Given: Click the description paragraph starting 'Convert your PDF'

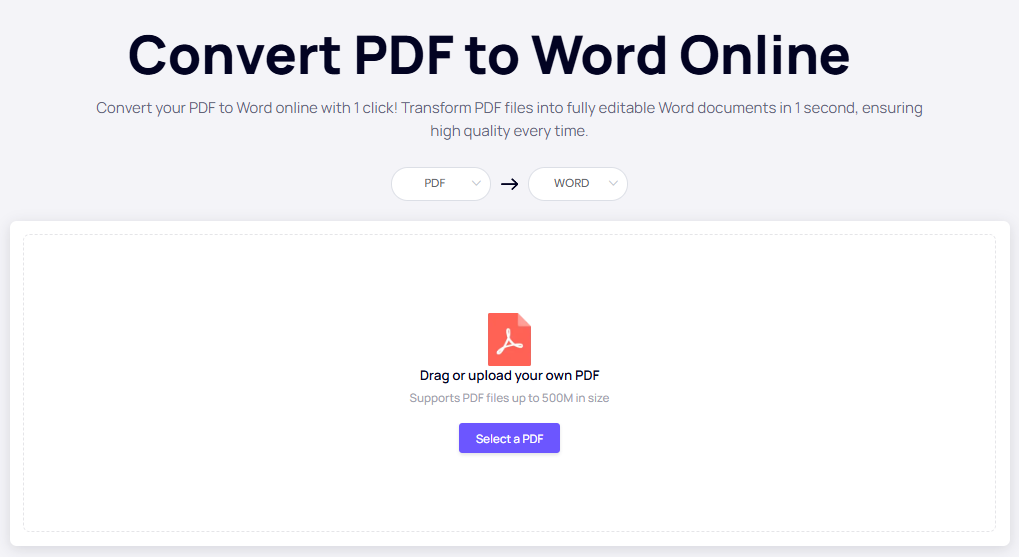Looking at the screenshot, I should coord(510,120).
